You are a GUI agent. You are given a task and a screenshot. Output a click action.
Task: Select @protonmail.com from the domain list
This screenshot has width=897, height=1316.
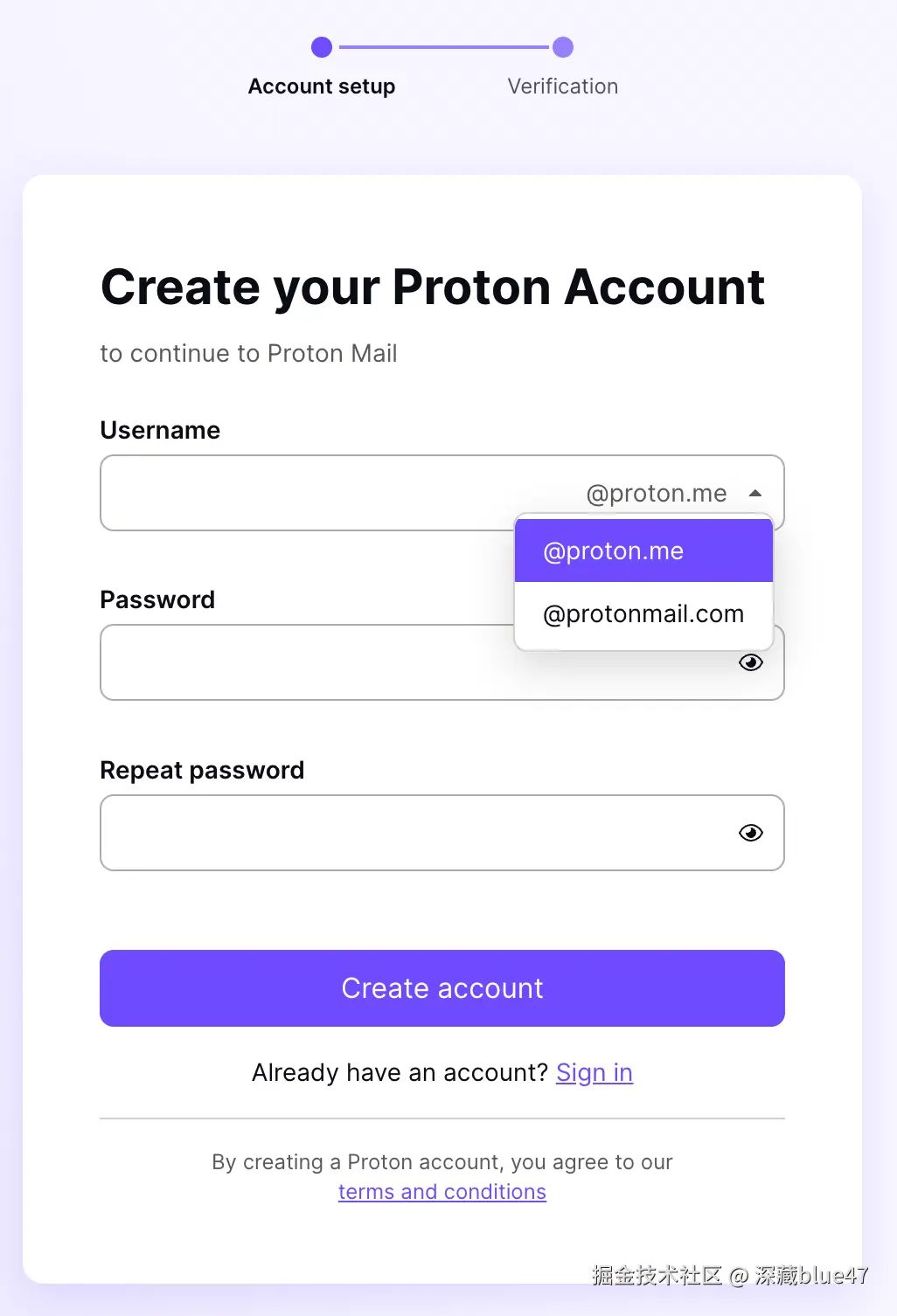[x=643, y=614]
